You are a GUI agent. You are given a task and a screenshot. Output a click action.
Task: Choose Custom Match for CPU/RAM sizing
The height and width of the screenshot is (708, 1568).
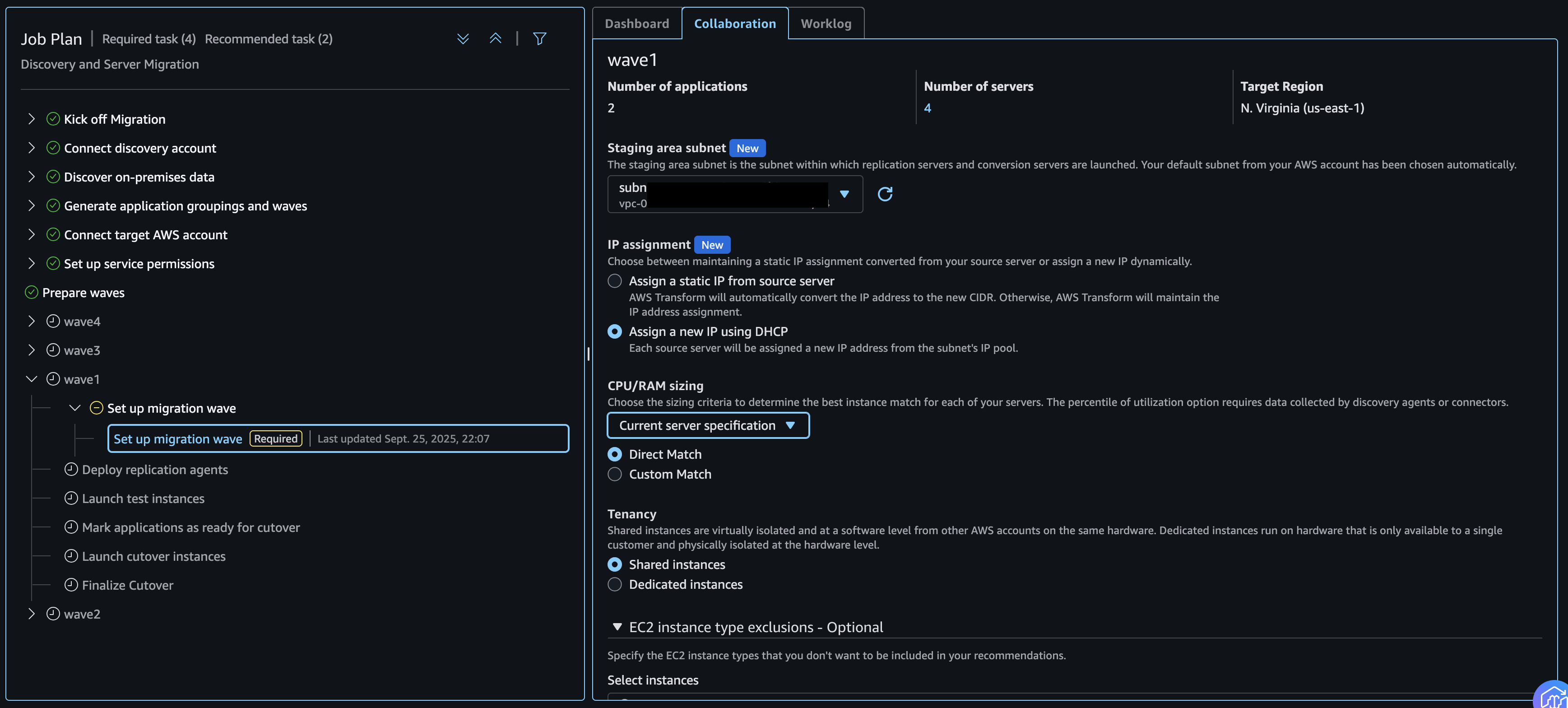pos(614,474)
